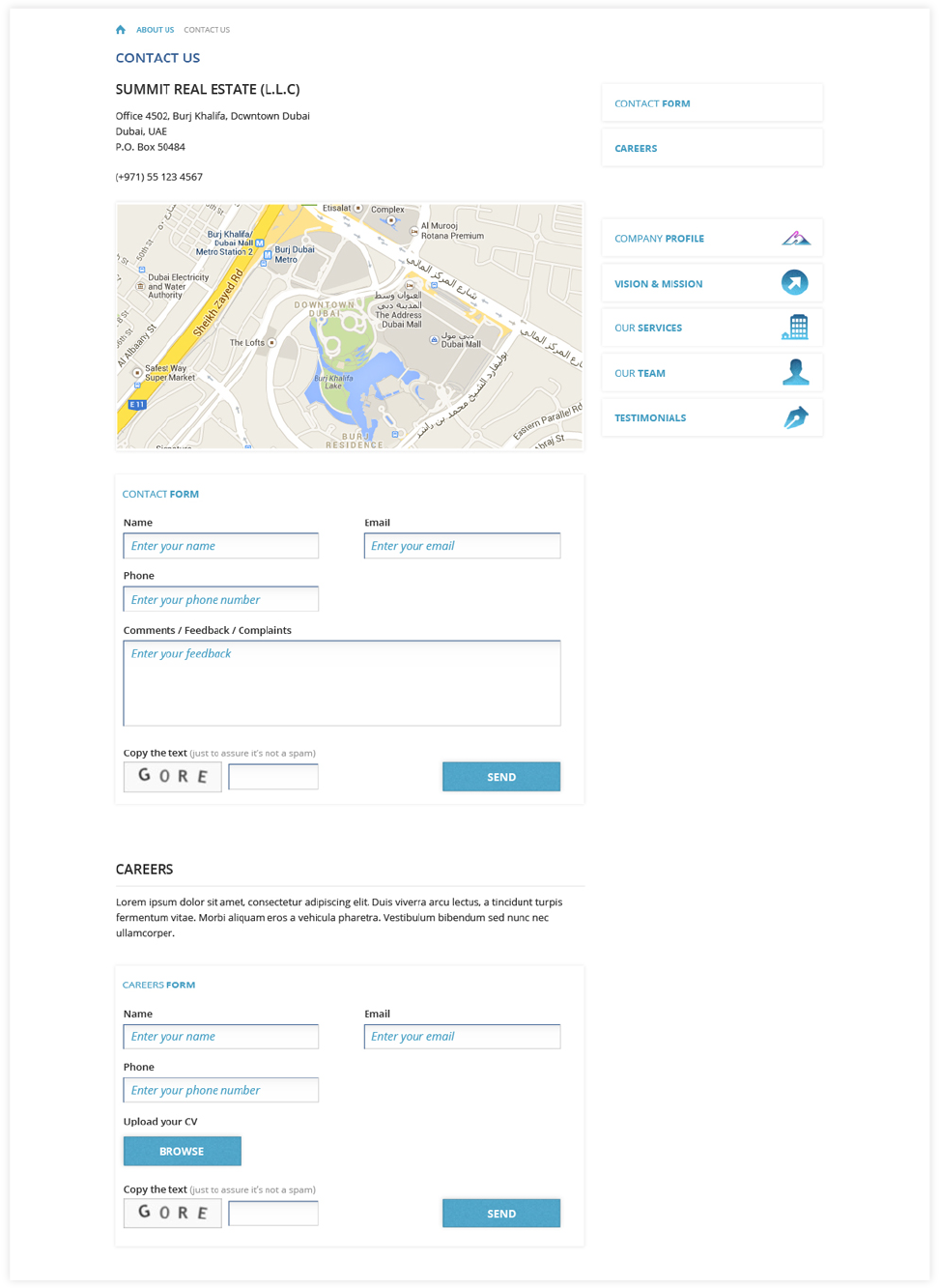Viewport: 939px width, 1288px height.
Task: Click Browse to upload your CV
Action: 183,1151
